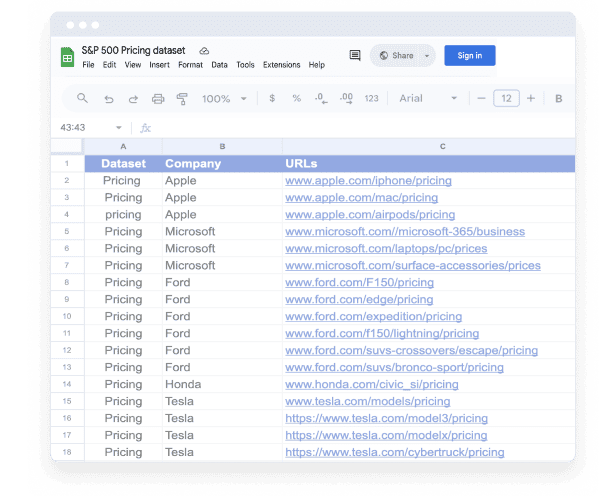This screenshot has height=497, width=615.
Task: Increase decimal places
Action: [x=346, y=98]
